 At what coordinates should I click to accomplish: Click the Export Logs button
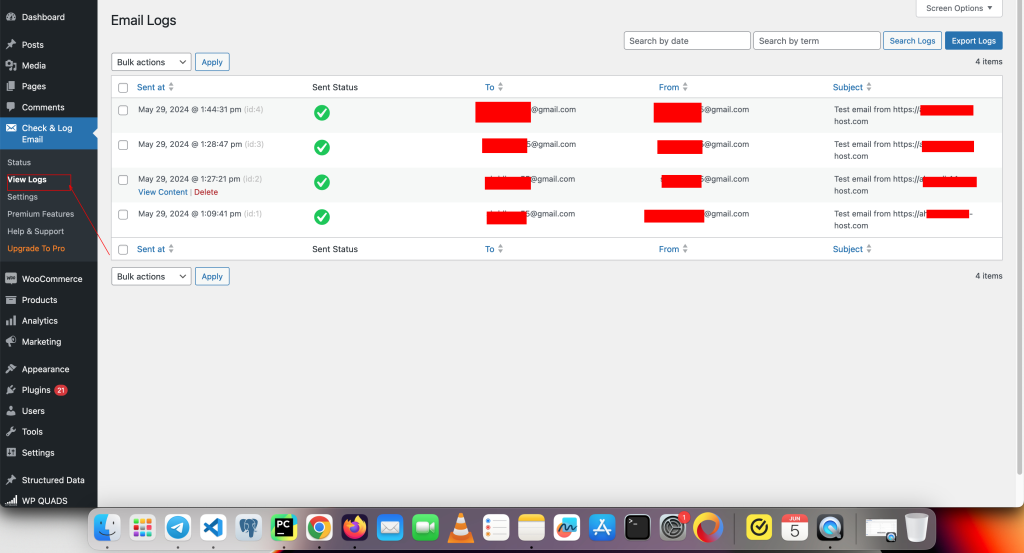974,40
